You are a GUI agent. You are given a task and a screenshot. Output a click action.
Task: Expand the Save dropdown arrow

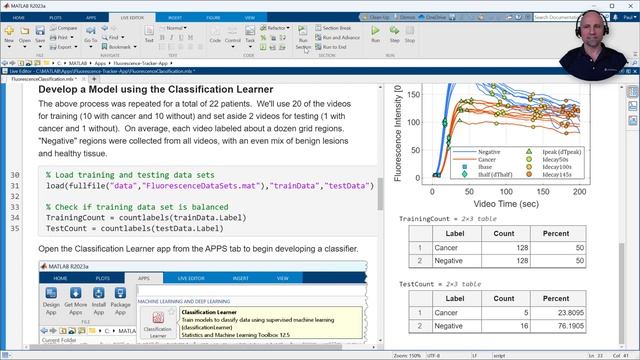[x=40, y=47]
